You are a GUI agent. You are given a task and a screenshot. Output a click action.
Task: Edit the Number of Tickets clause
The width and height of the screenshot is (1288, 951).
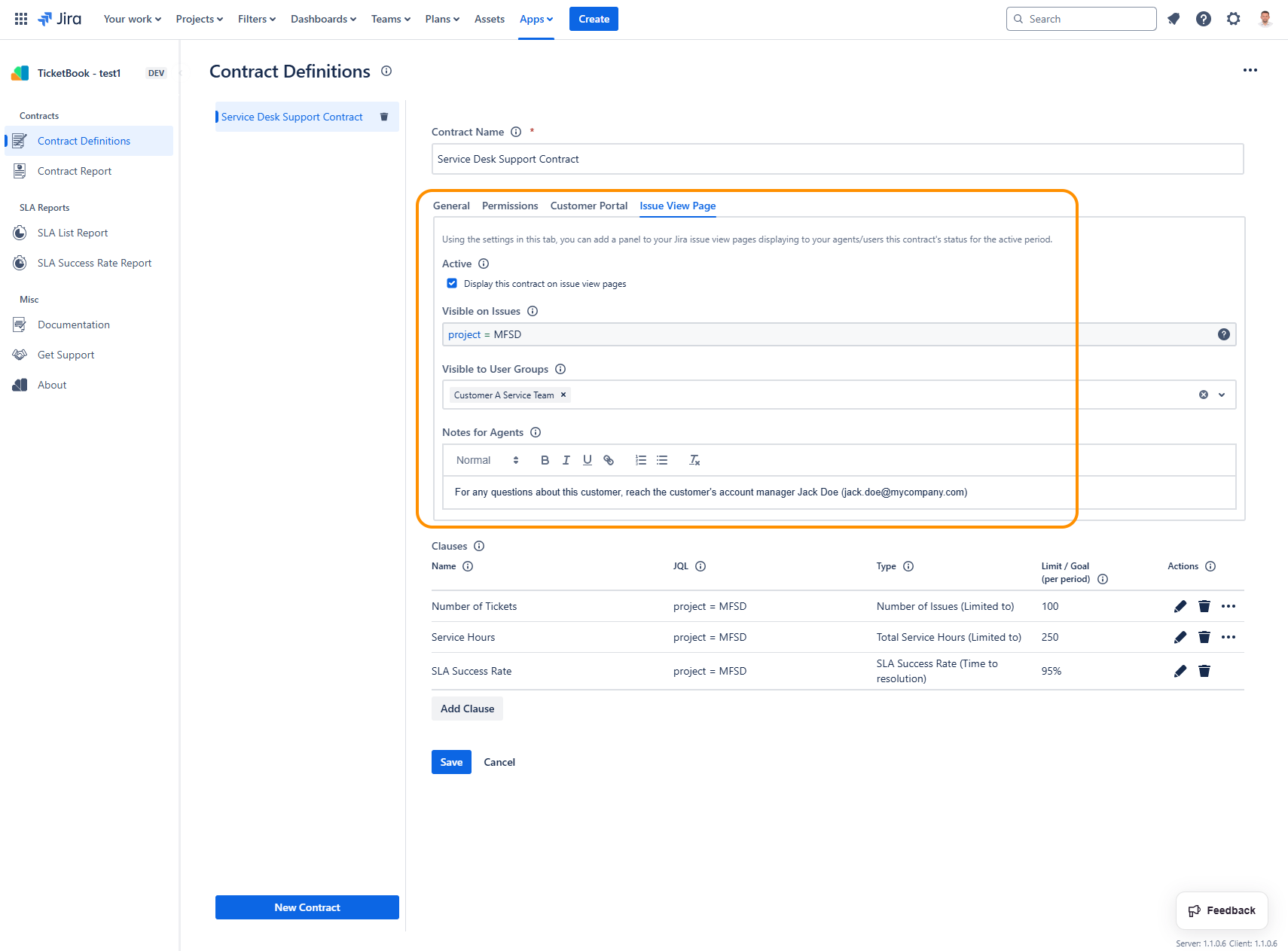point(1180,606)
